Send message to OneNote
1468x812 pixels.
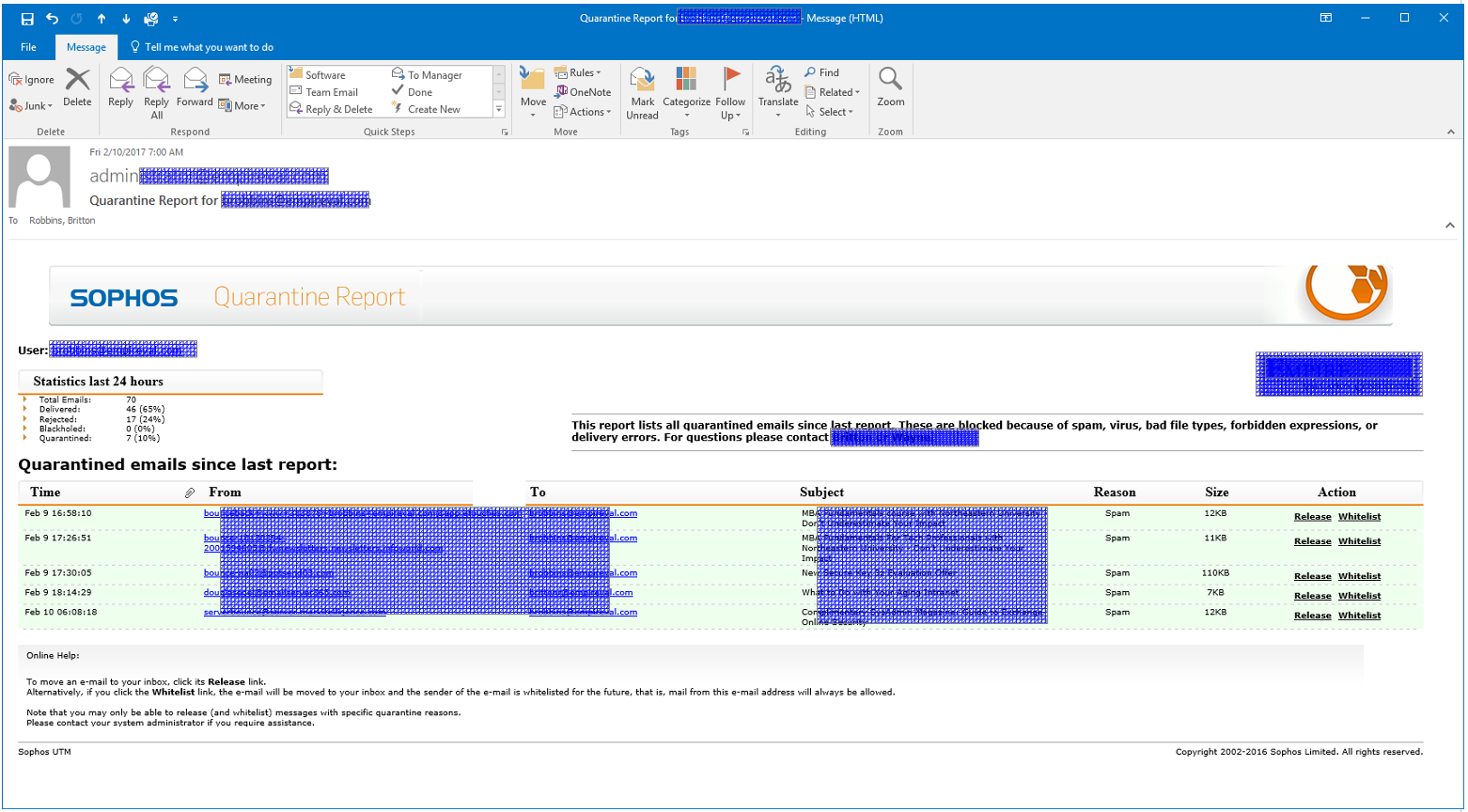583,92
